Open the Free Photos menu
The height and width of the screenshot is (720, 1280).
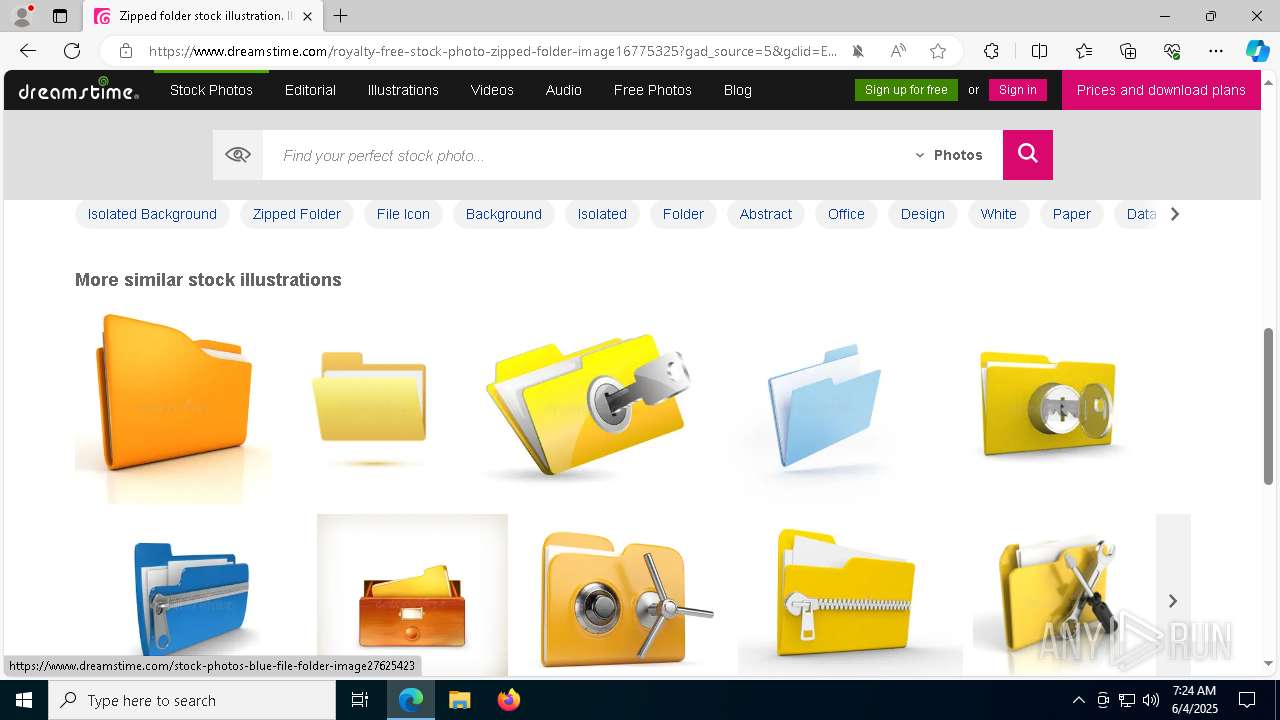coord(653,90)
